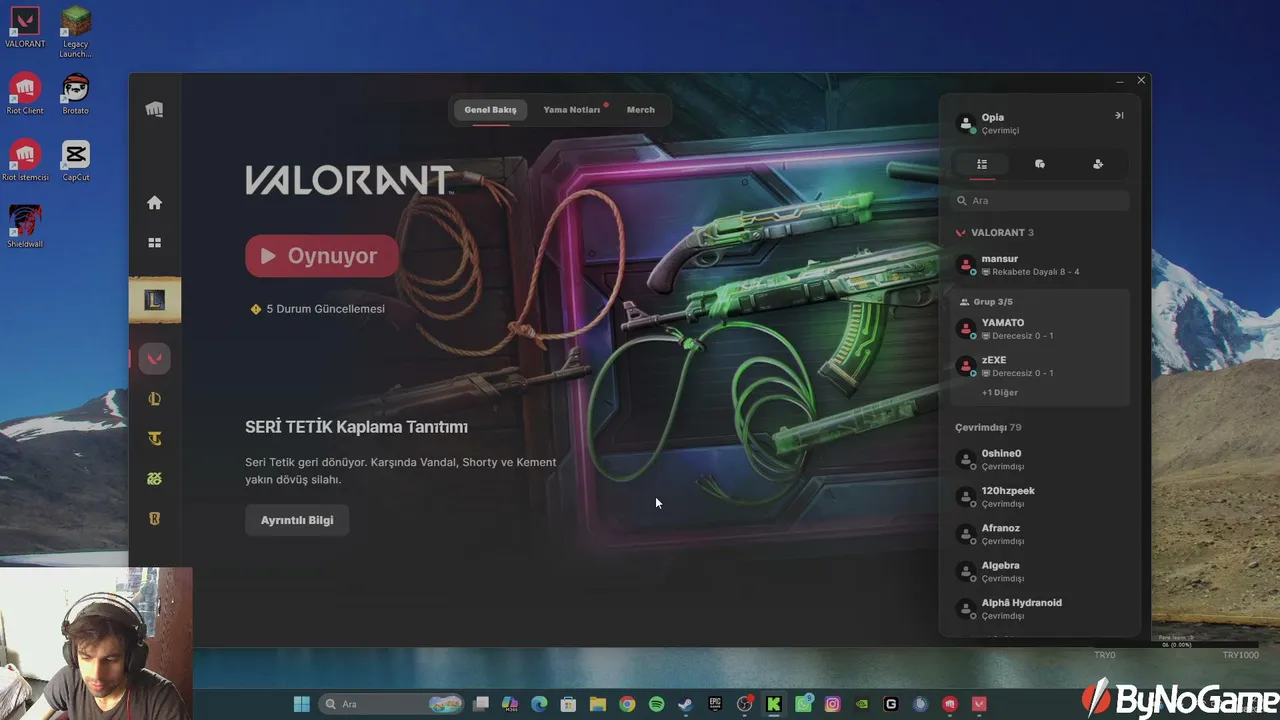Screen dimensions: 1280x720
Task: Open Microsoft 365 from the taskbar
Action: point(510,704)
